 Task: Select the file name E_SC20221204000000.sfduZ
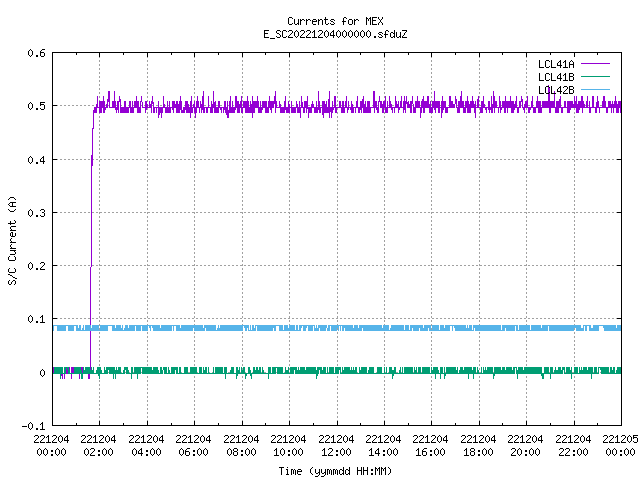(335, 34)
